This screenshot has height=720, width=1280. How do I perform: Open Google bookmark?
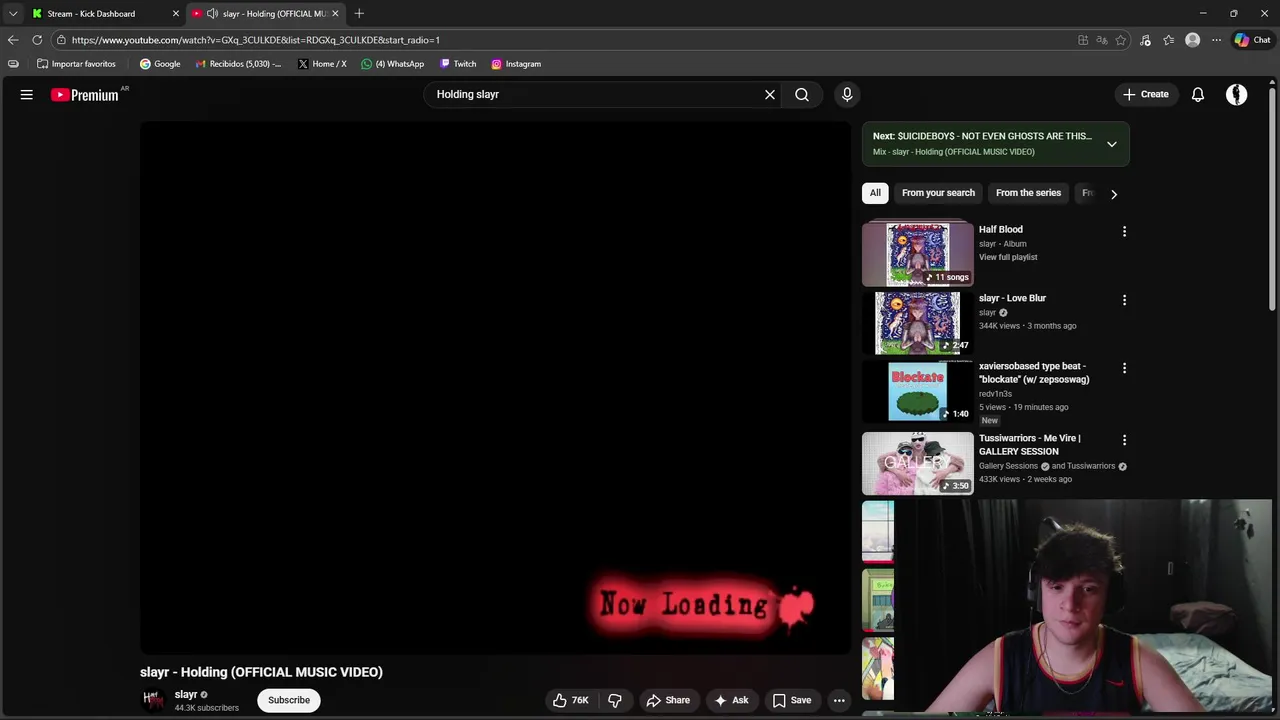[160, 64]
